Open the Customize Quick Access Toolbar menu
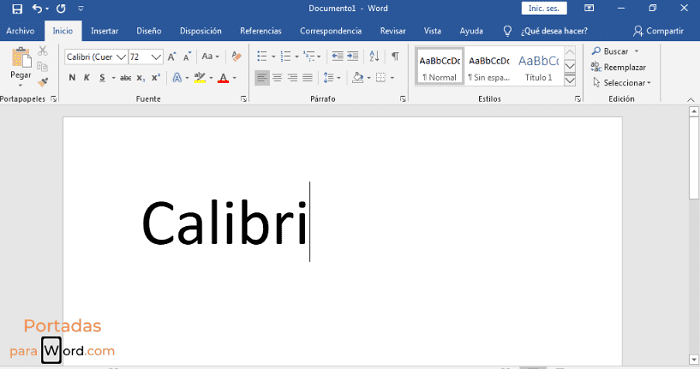The height and width of the screenshot is (369, 700). 81,8
